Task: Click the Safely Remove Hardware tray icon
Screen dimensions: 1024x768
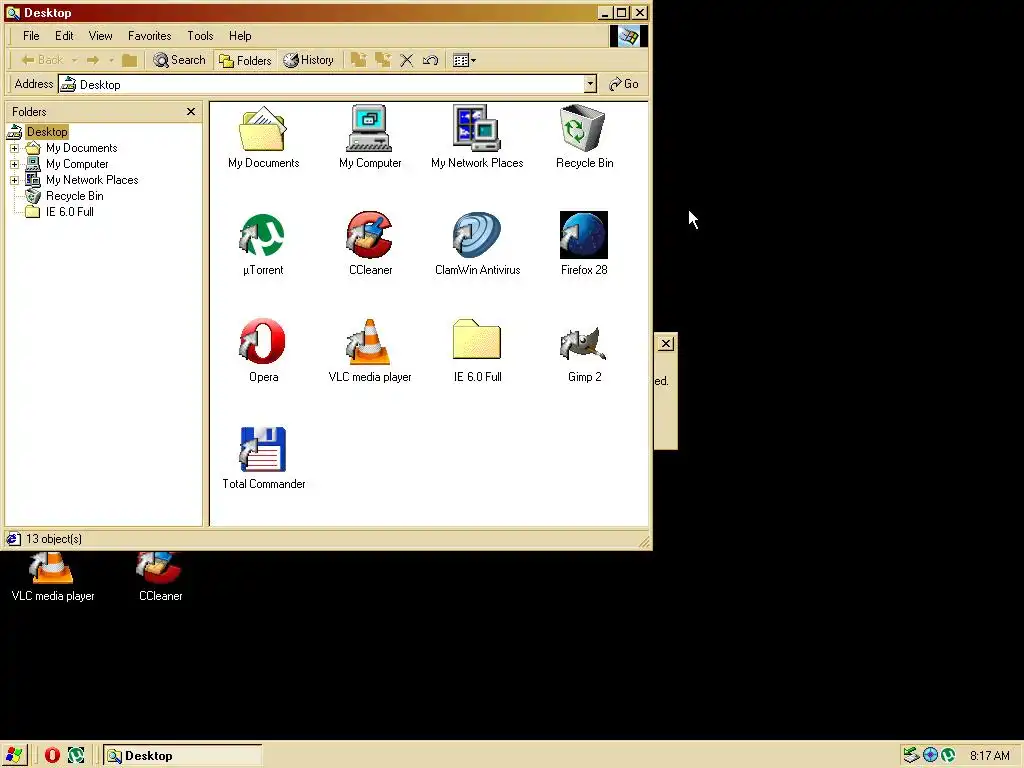Action: 912,756
